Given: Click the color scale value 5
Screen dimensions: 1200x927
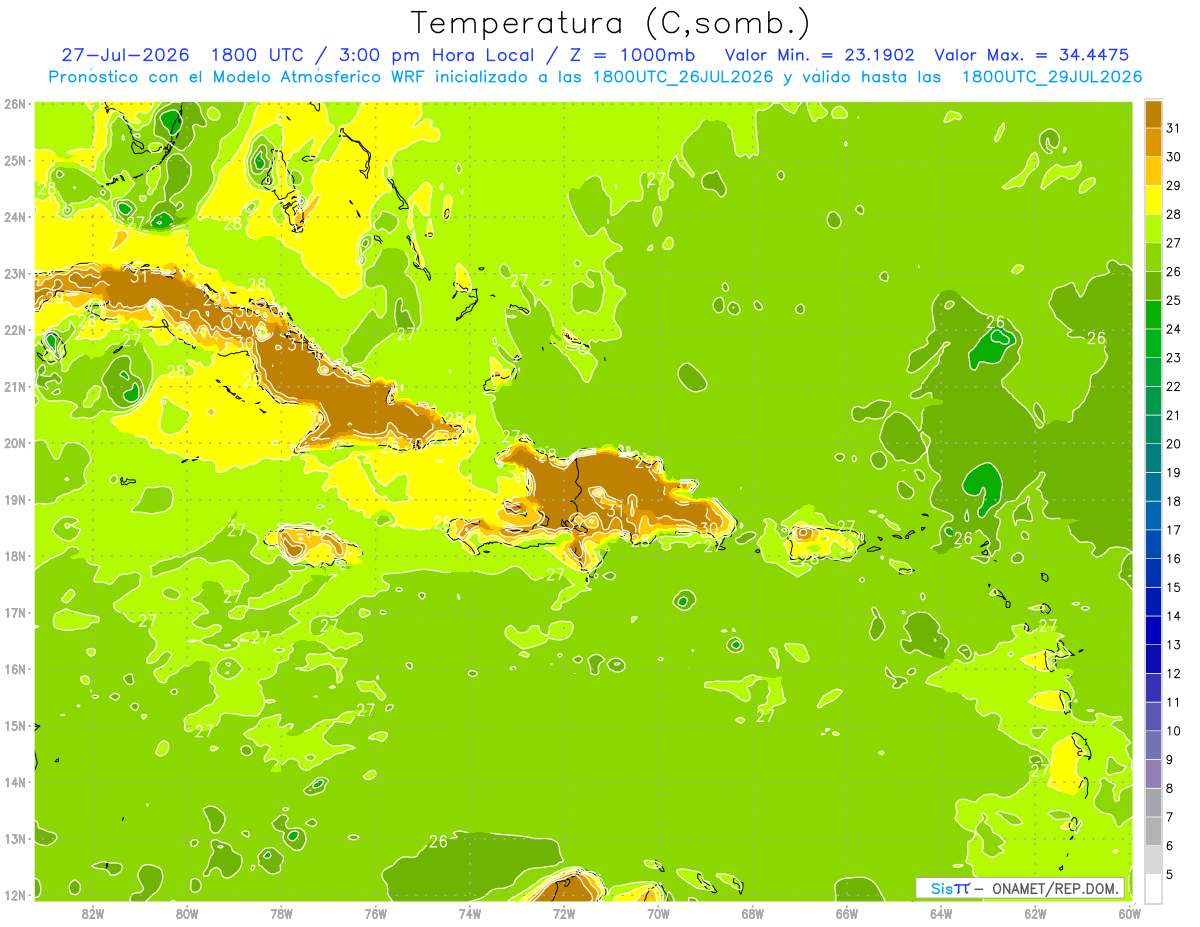Looking at the screenshot, I should click(1170, 874).
